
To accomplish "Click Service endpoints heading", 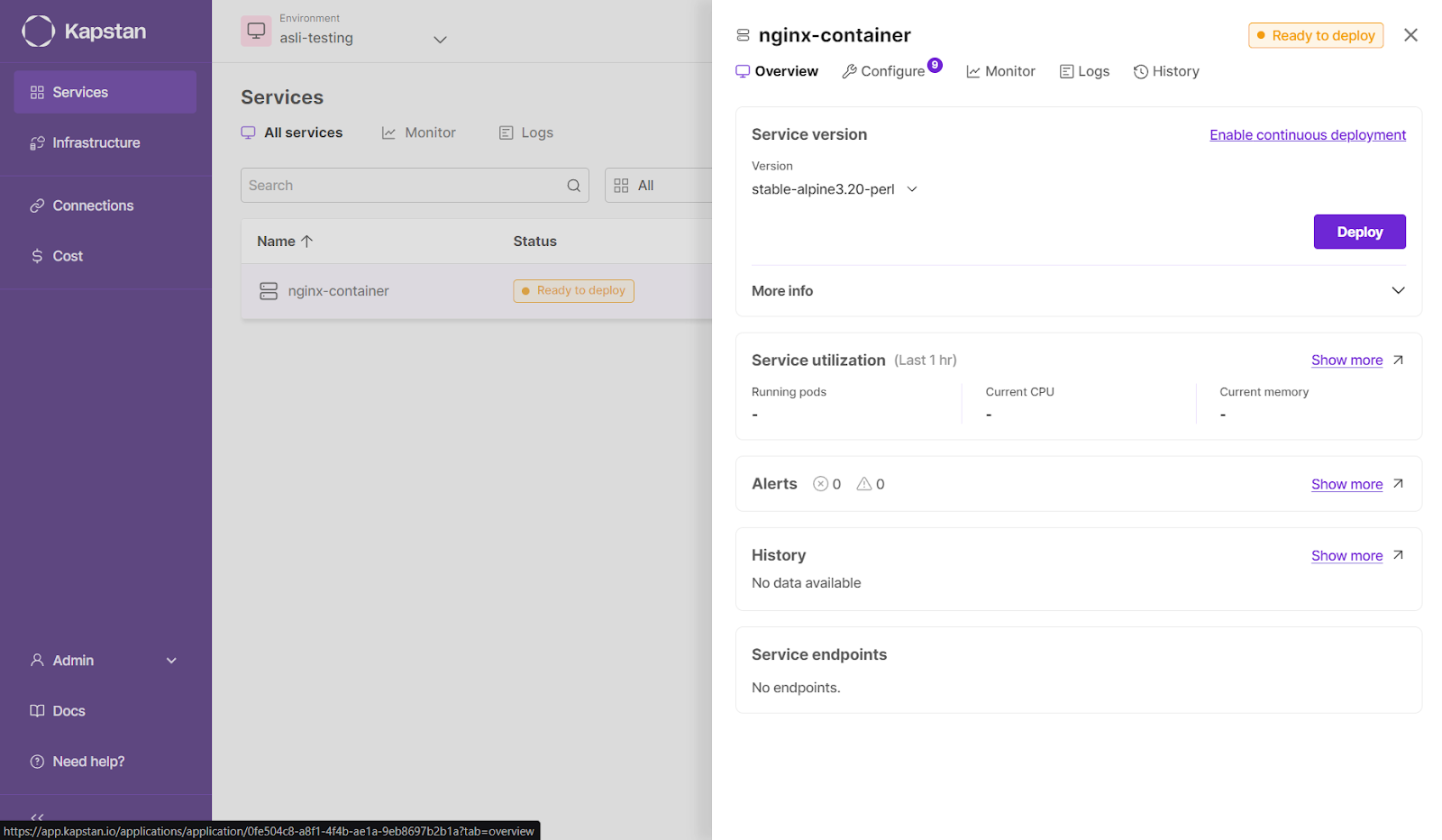I will coord(819,654).
